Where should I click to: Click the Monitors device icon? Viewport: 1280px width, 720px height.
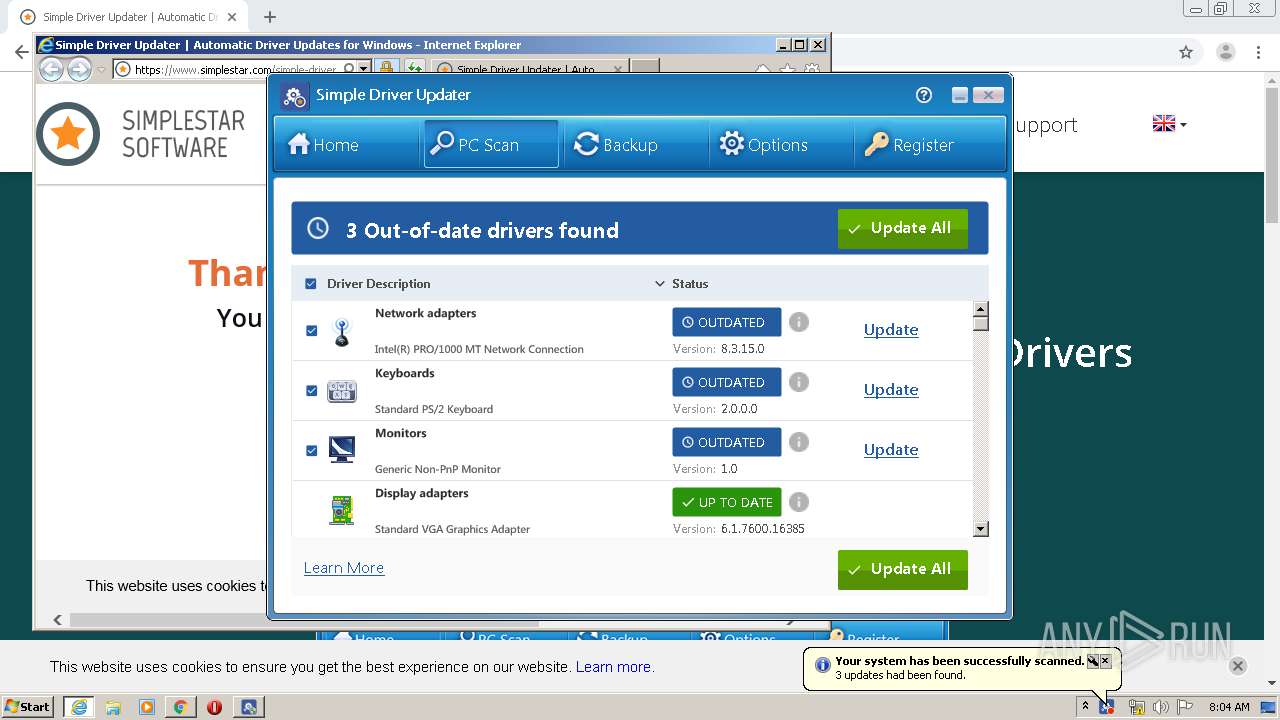pos(342,450)
